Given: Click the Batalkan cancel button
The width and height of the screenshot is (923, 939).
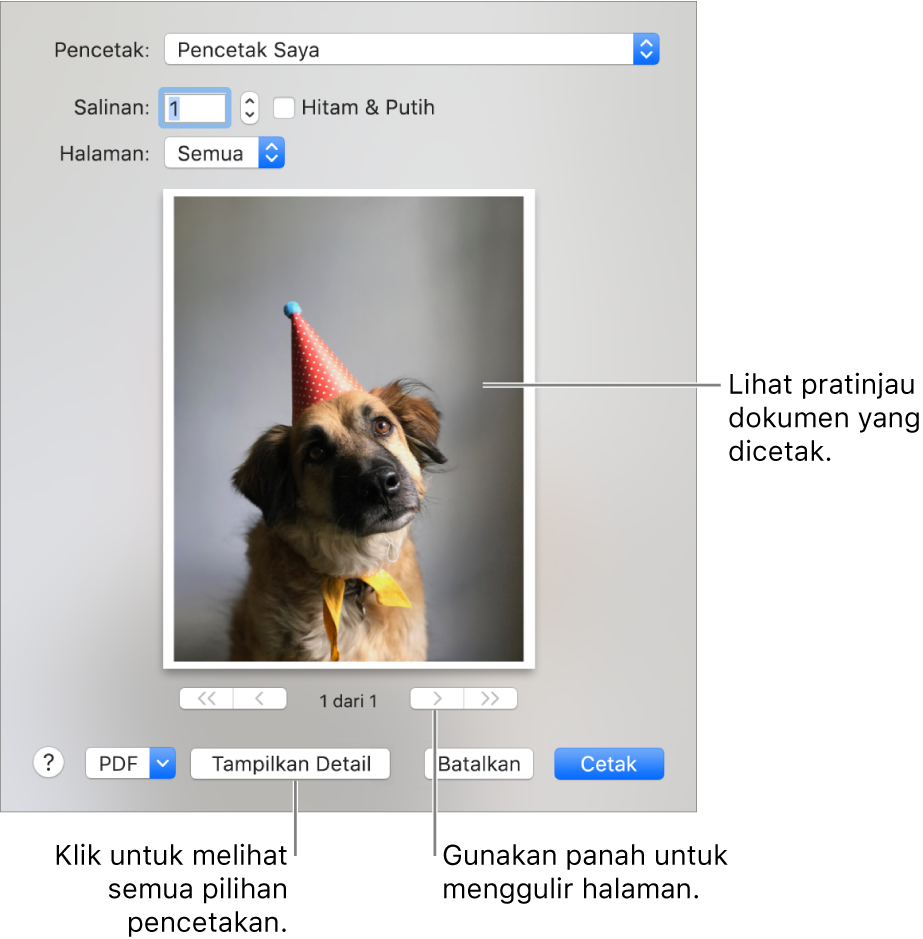Looking at the screenshot, I should click(x=479, y=764).
